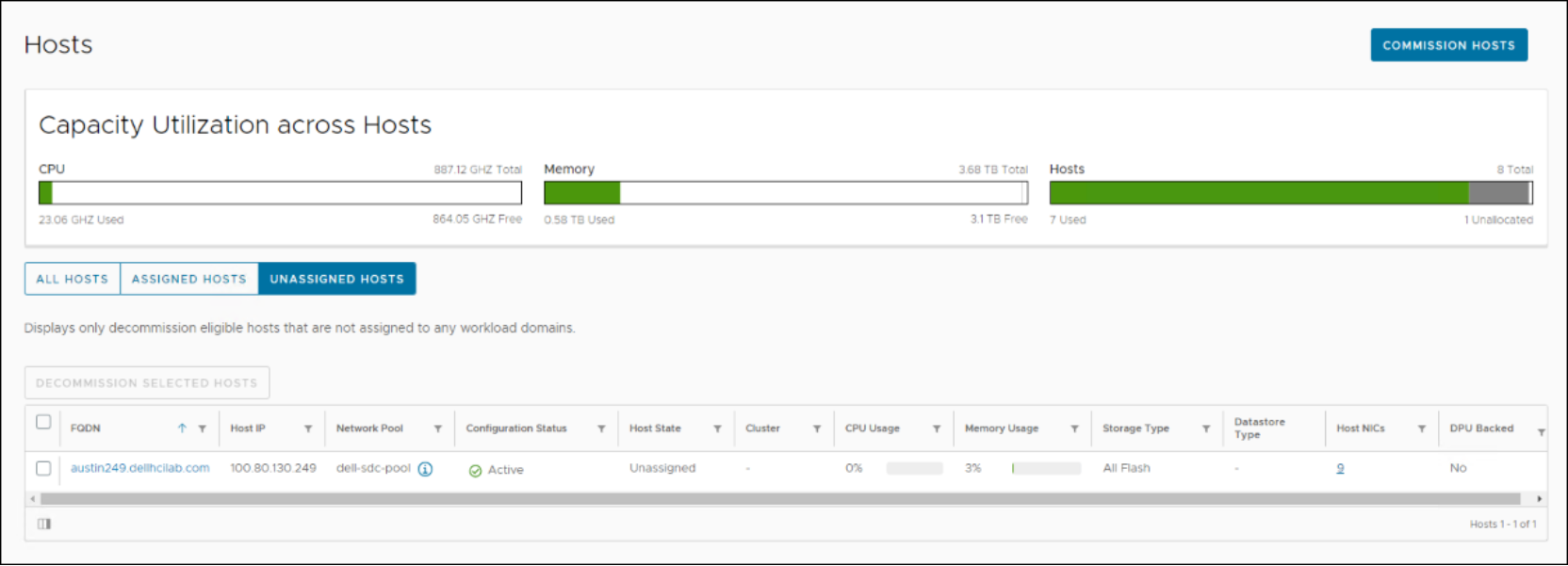Click the 23.06 GHZ Used label
This screenshot has height=566, width=1568.
tap(81, 220)
